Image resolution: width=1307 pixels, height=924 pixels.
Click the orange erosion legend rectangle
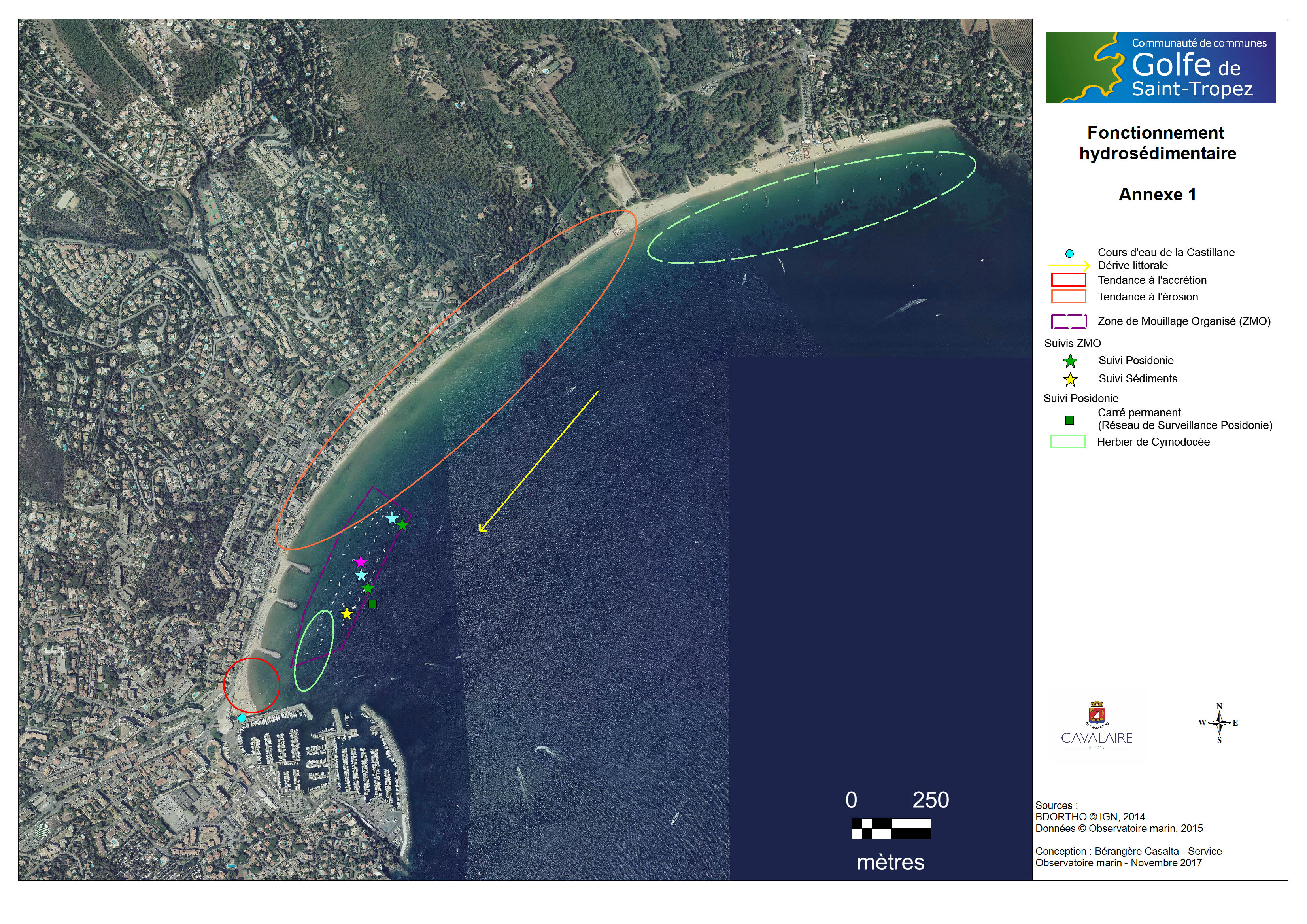(x=1069, y=297)
